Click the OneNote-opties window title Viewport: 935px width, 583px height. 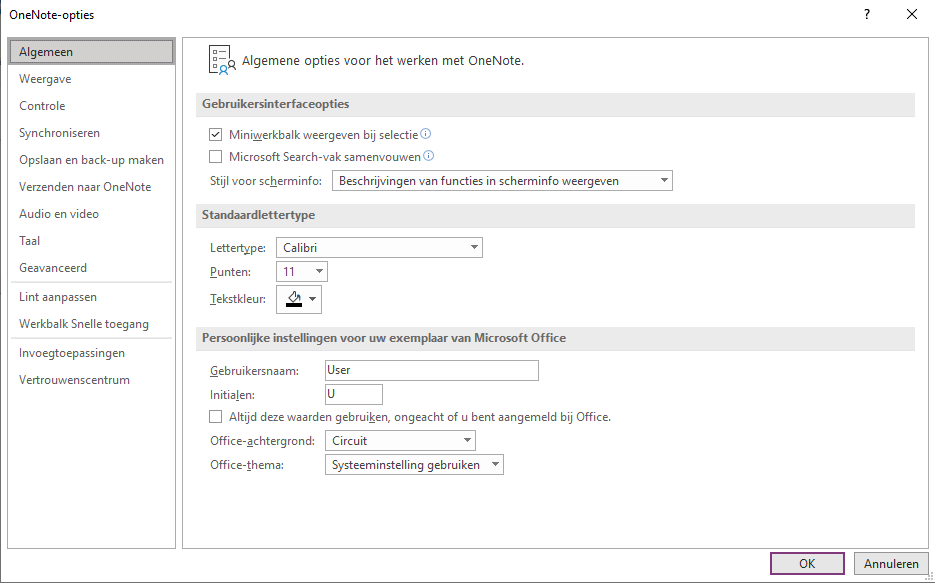[52, 15]
